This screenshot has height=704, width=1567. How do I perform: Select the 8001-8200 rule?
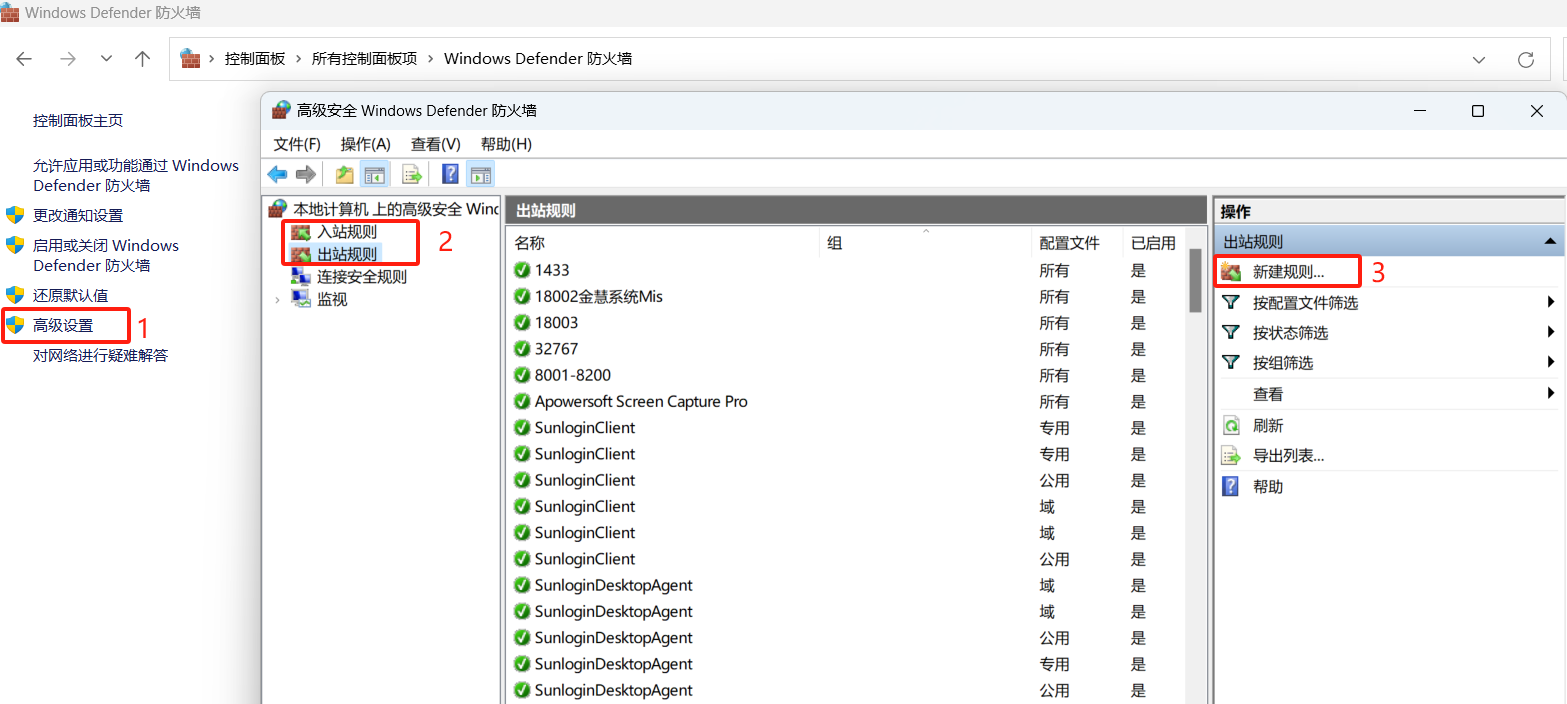pos(573,375)
